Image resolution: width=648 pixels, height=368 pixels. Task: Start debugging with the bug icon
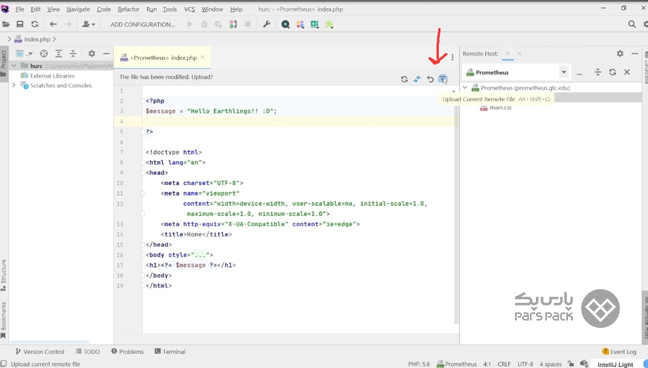(x=204, y=24)
